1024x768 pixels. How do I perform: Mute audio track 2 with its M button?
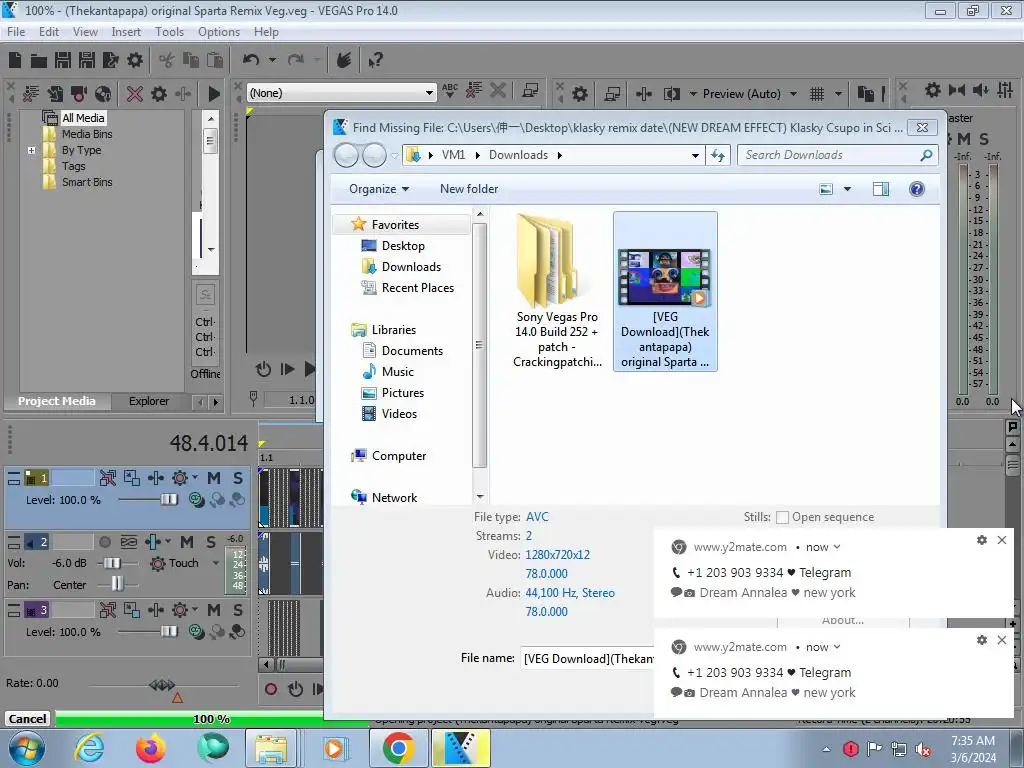(x=187, y=542)
